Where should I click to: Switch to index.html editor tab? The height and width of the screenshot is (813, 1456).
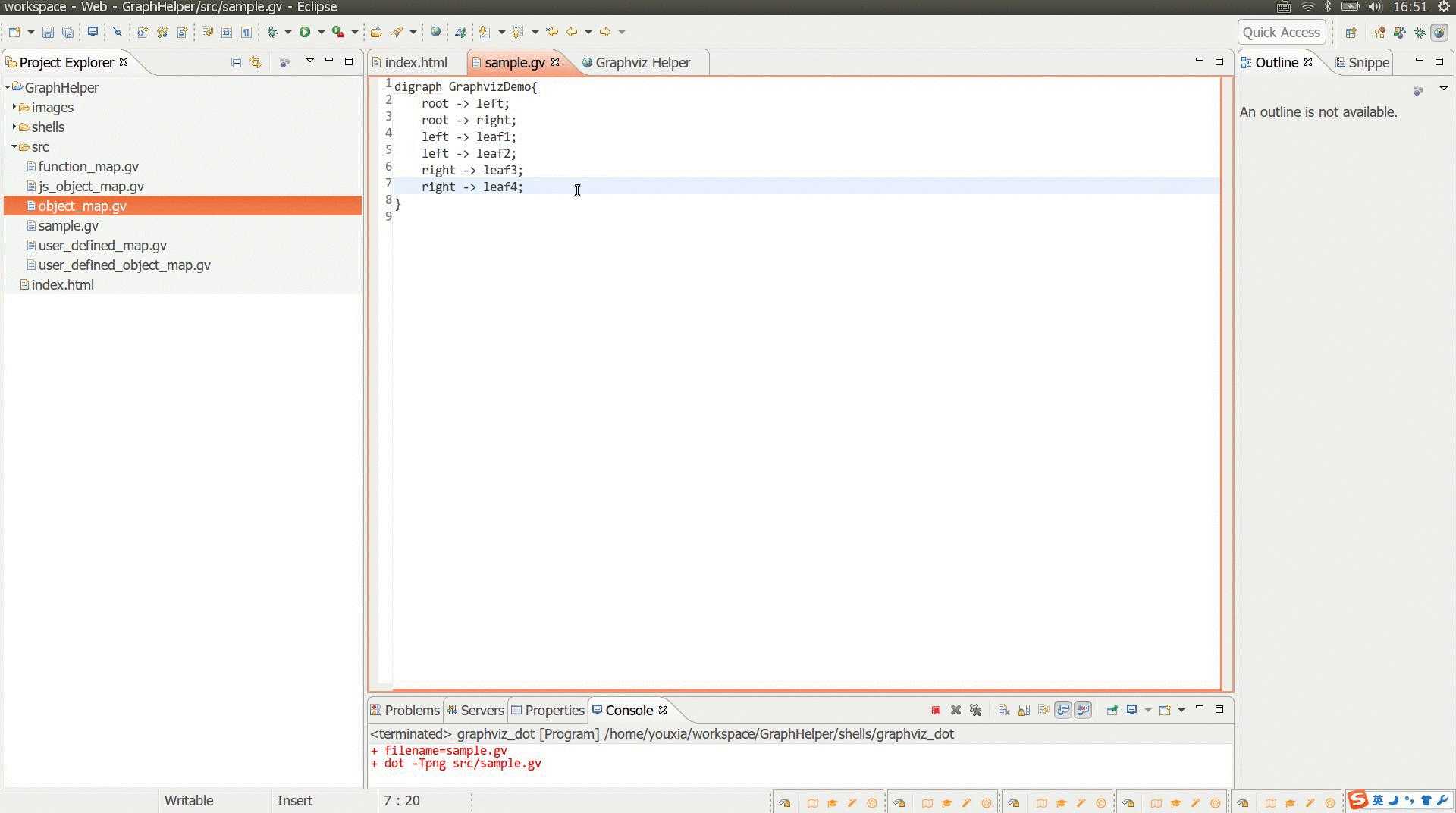point(416,62)
